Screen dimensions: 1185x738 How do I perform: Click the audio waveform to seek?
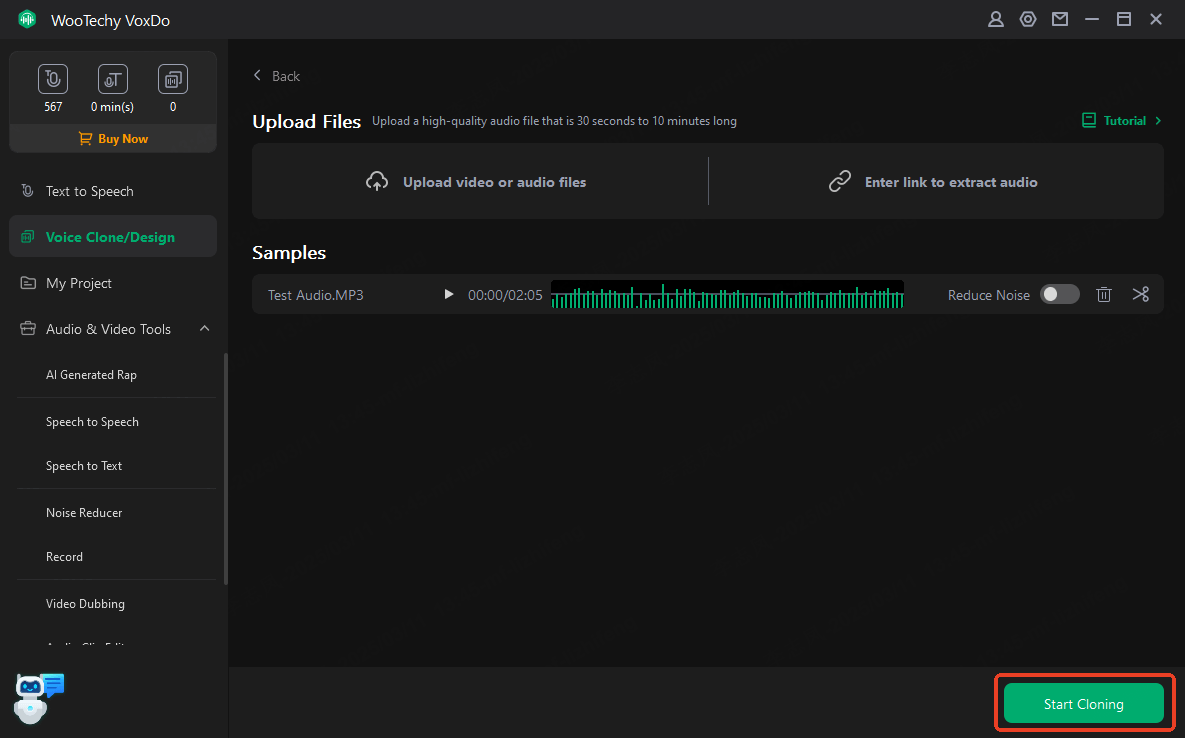(727, 295)
